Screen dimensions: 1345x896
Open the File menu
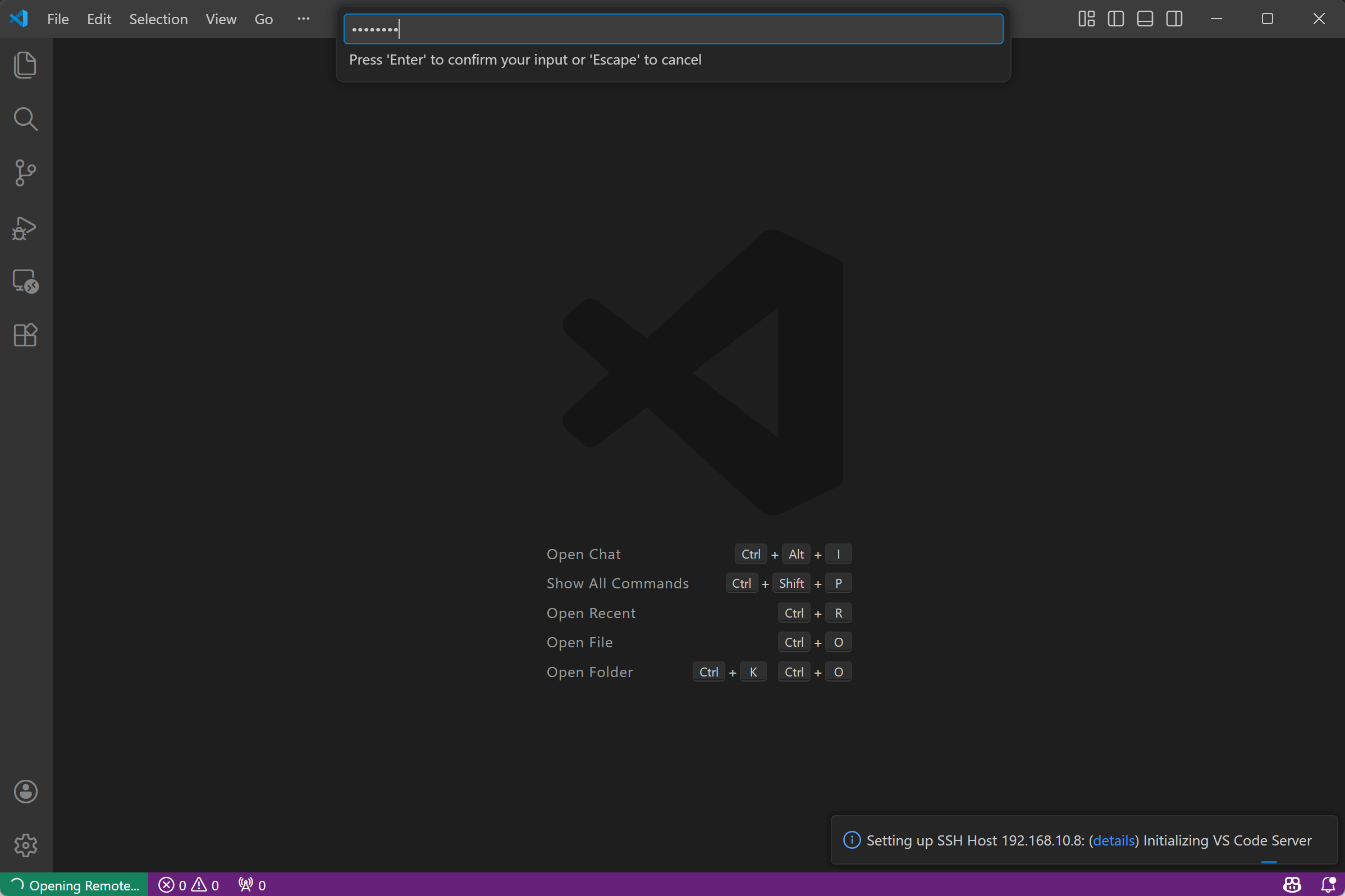(x=58, y=19)
